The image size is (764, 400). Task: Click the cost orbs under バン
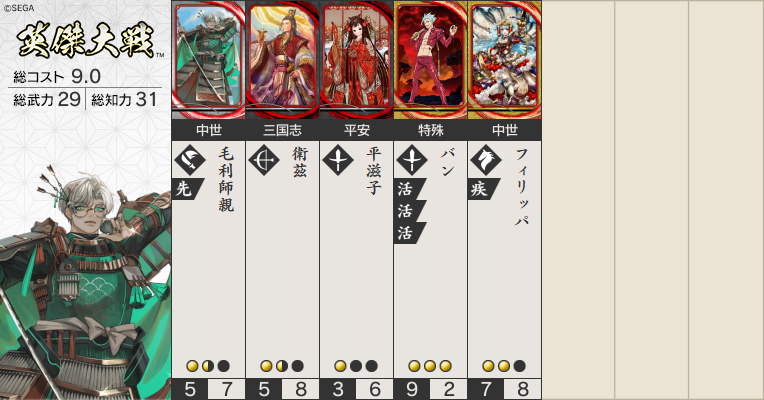click(x=430, y=366)
